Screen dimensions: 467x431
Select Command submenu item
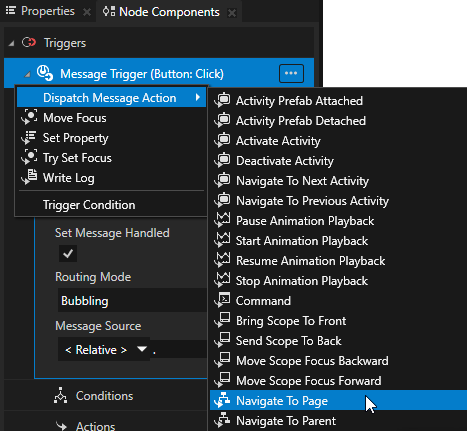click(x=338, y=300)
